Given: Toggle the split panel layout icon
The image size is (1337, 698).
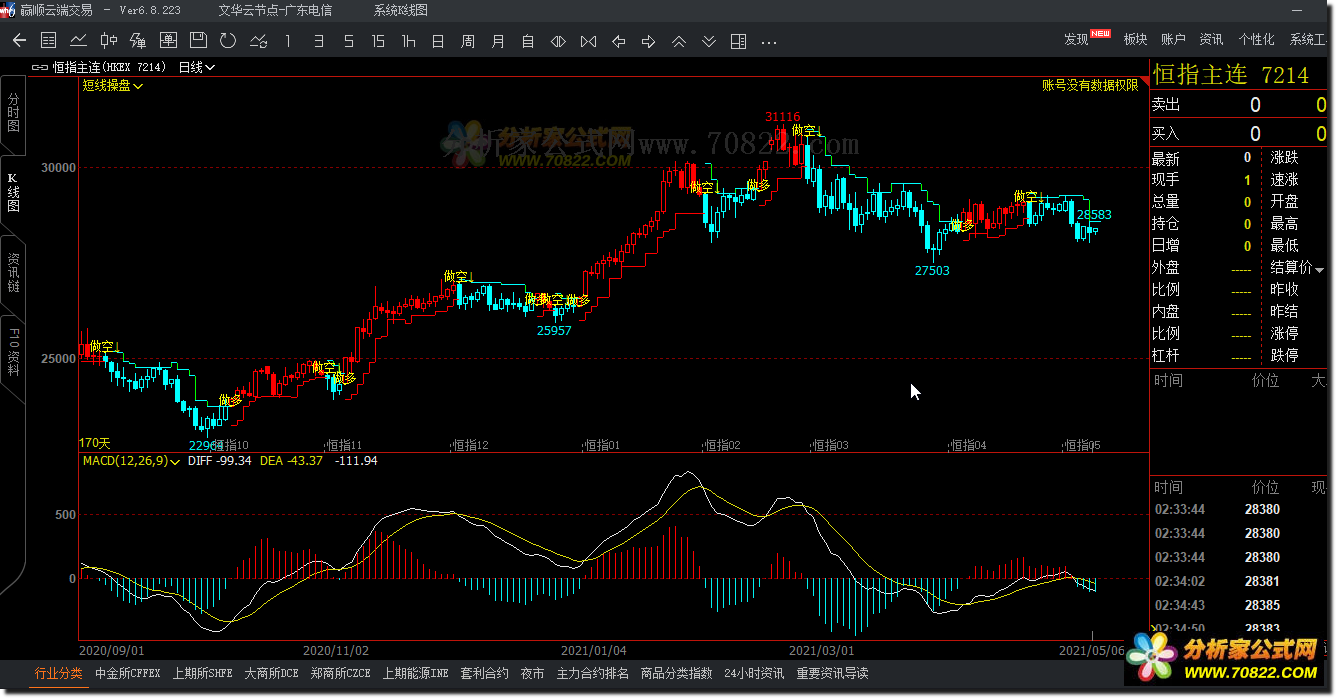Looking at the screenshot, I should pyautogui.click(x=738, y=41).
